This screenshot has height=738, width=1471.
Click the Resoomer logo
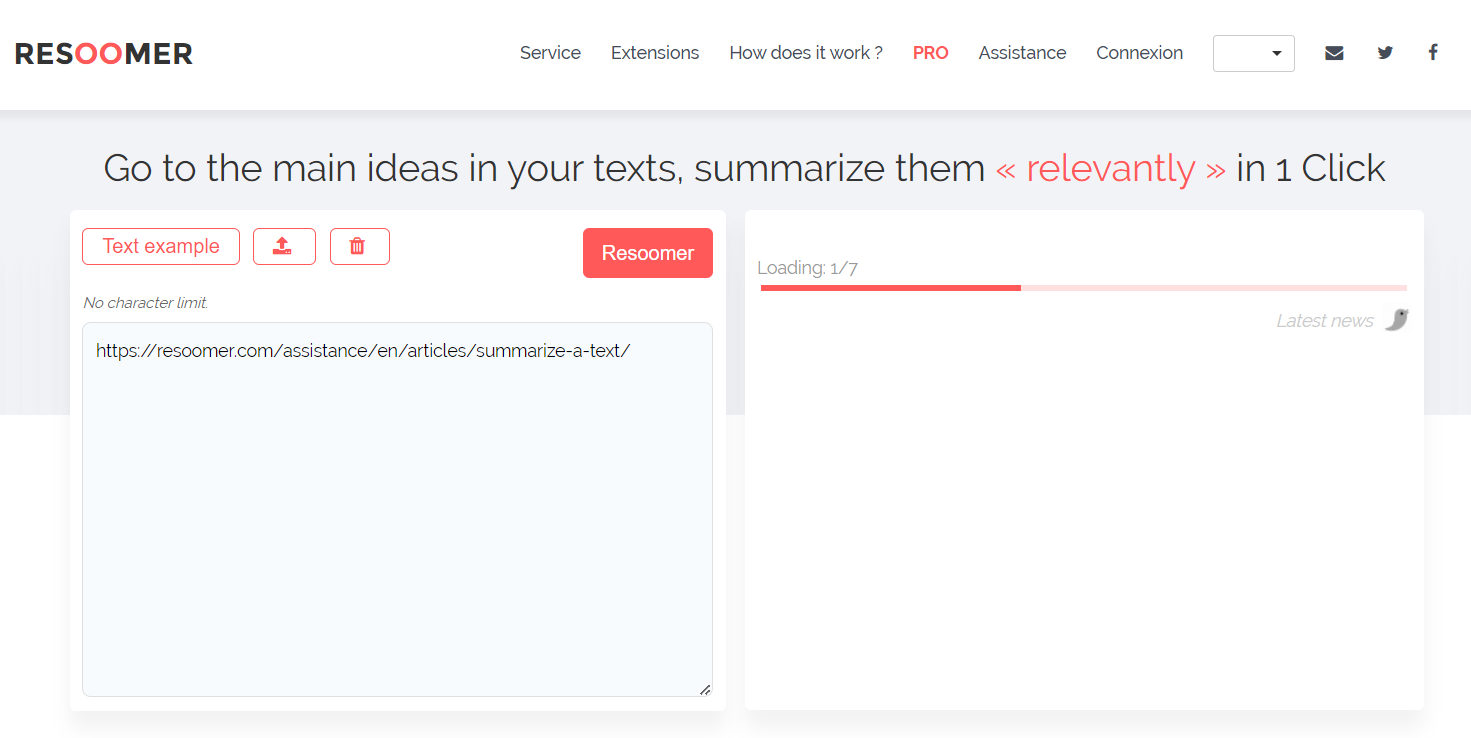tap(104, 54)
